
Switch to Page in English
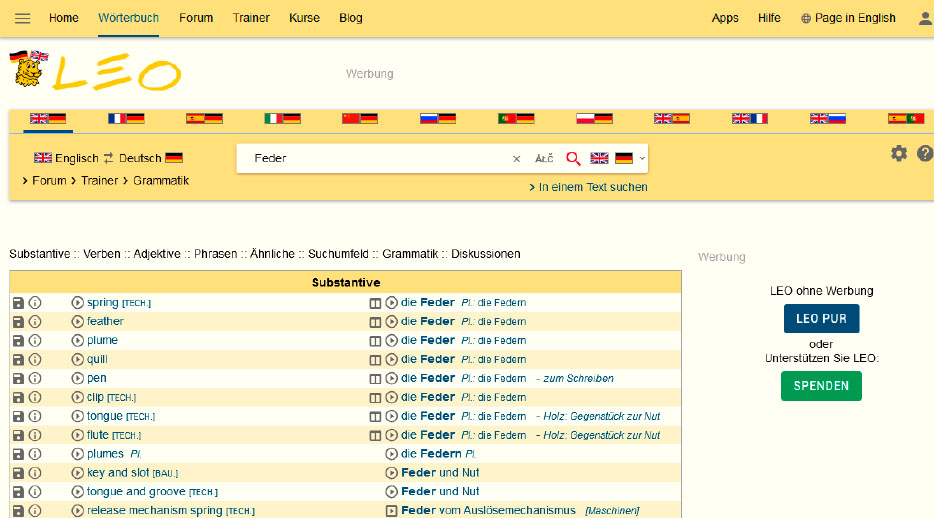(x=848, y=18)
